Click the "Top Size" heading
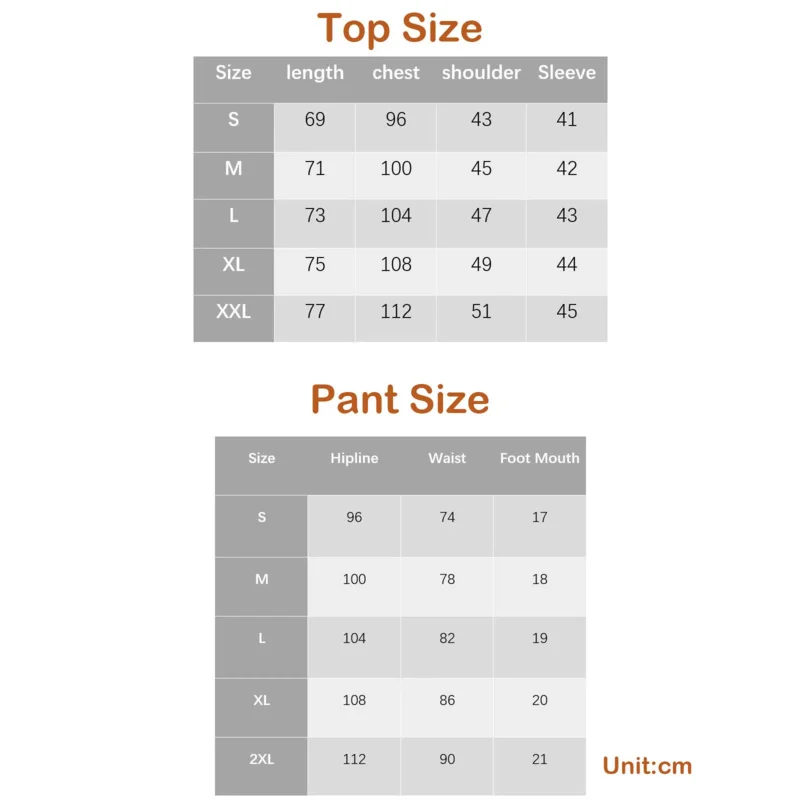Screen dimensions: 800x800 (400, 28)
